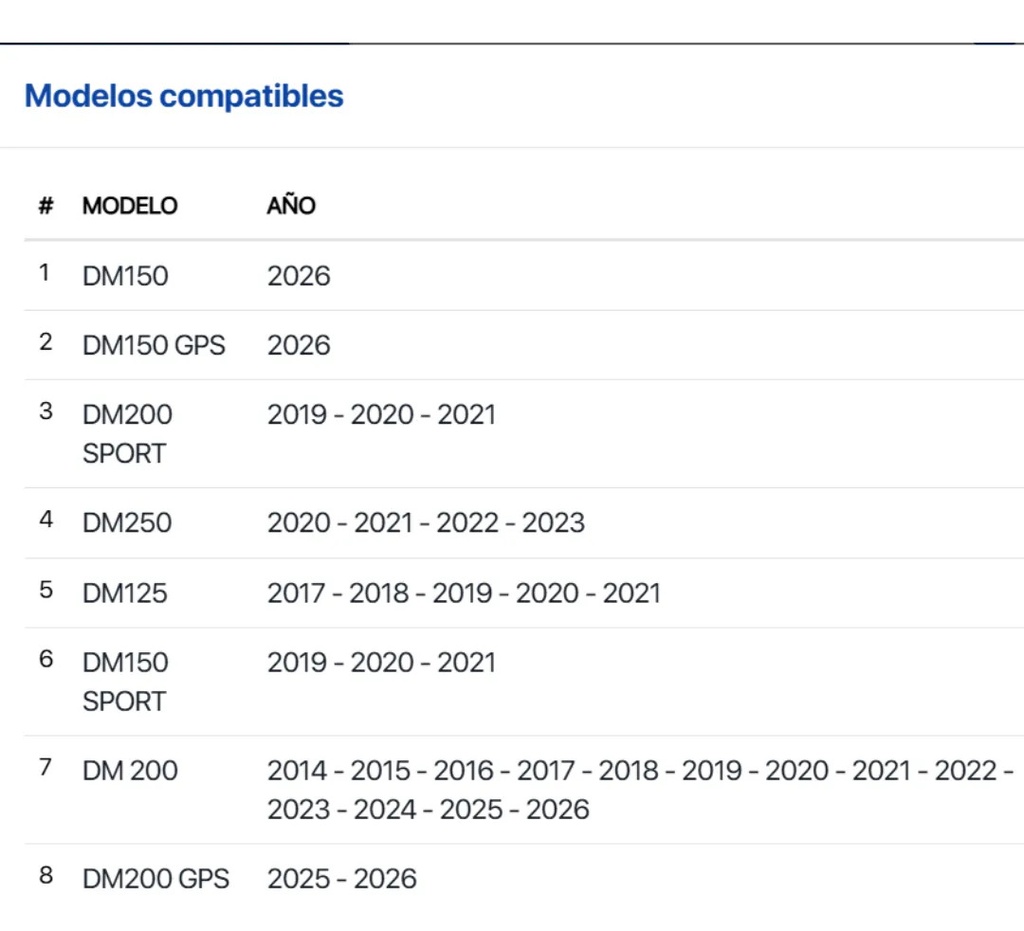Select the DM200 GPS model name
This screenshot has height=931, width=1024.
coord(156,879)
